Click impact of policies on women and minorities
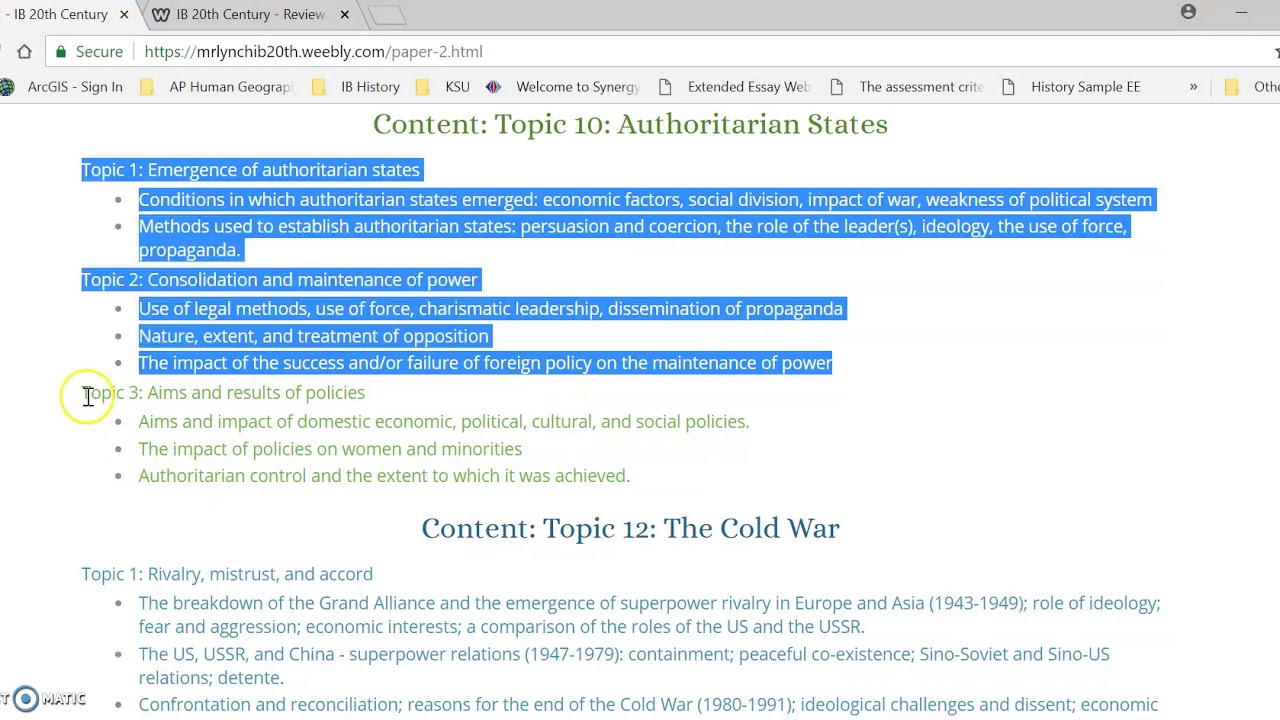The height and width of the screenshot is (720, 1280). click(330, 449)
